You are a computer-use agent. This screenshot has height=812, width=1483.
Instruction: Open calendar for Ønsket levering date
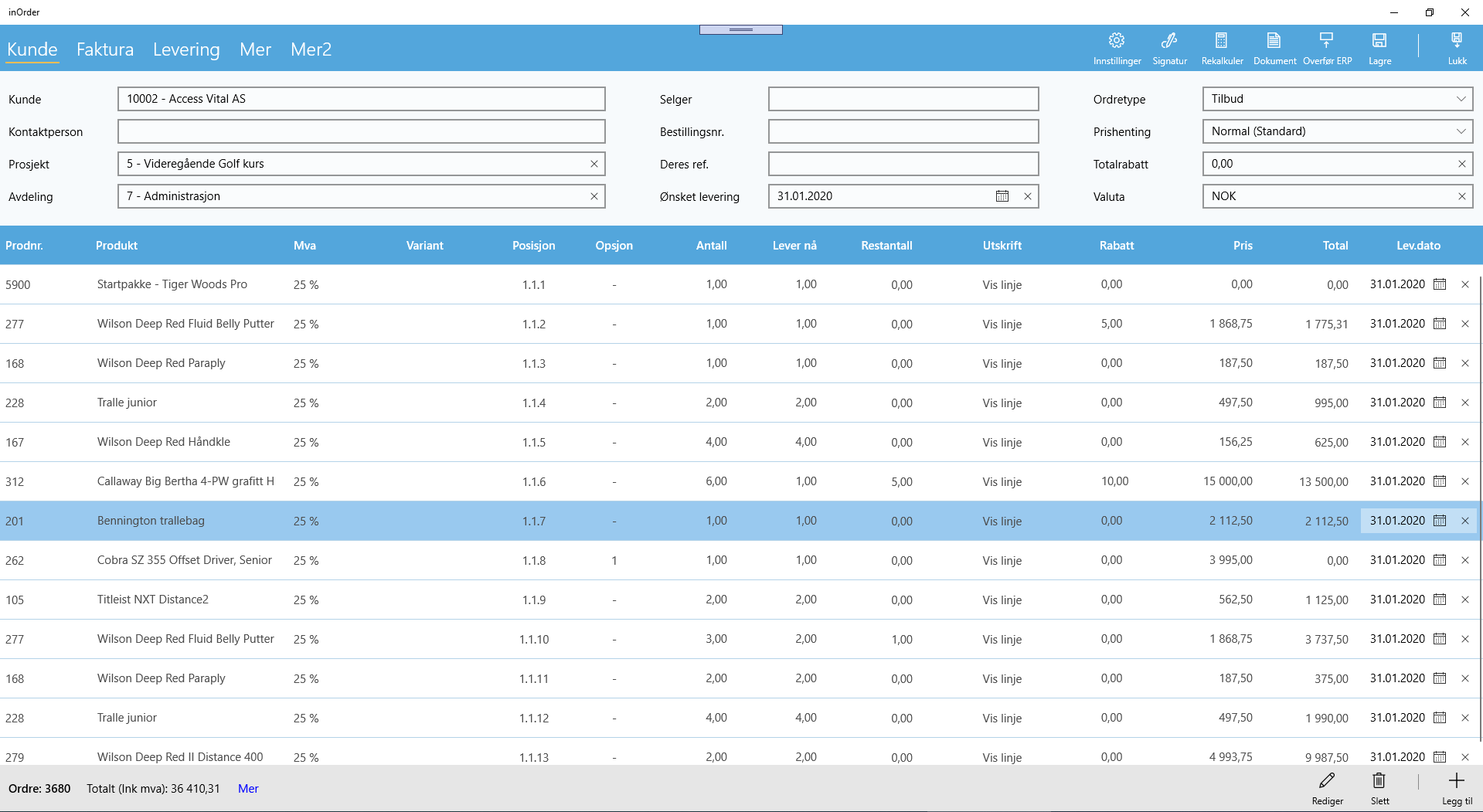1002,196
